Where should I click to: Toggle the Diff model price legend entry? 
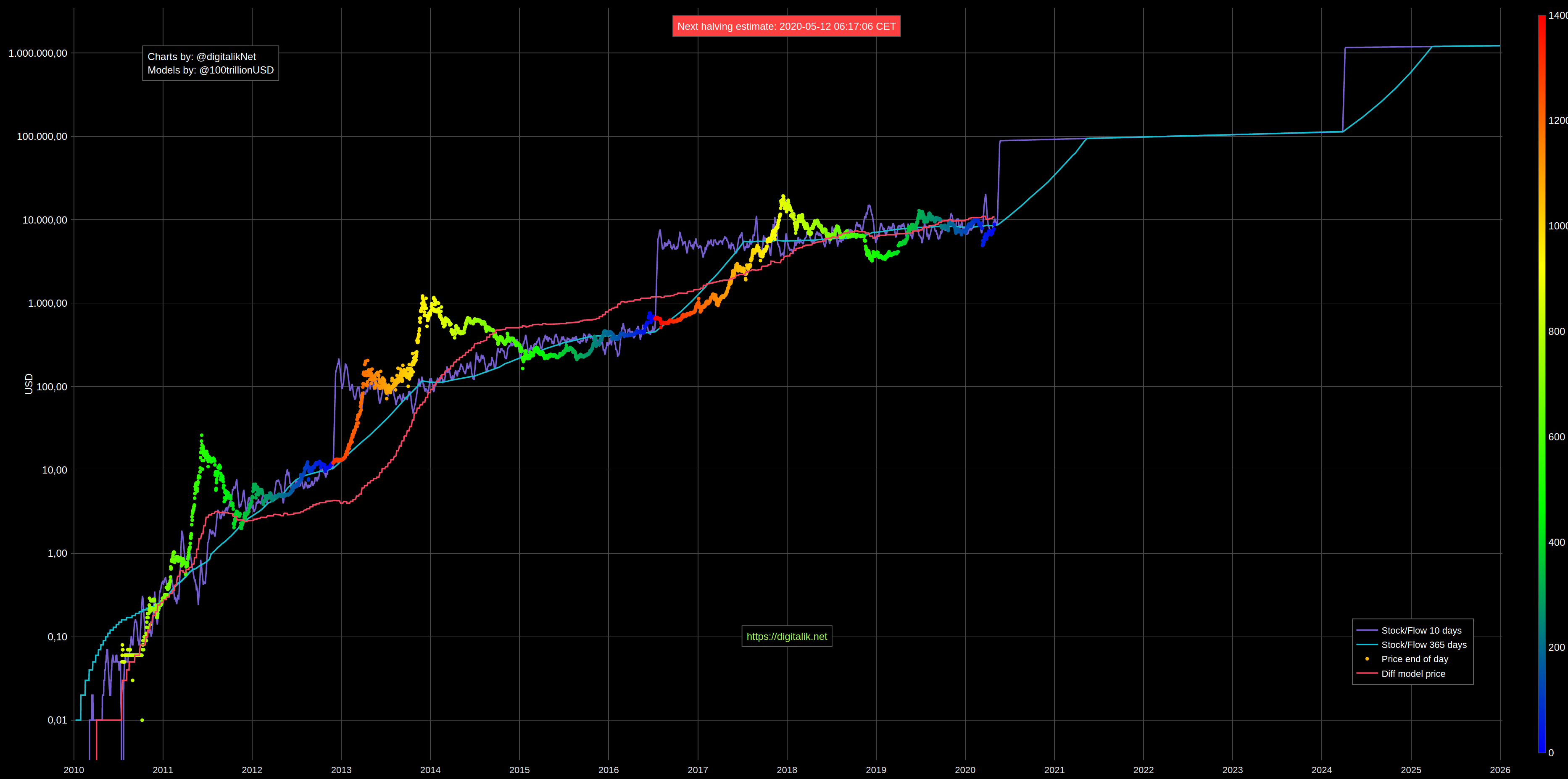1413,674
